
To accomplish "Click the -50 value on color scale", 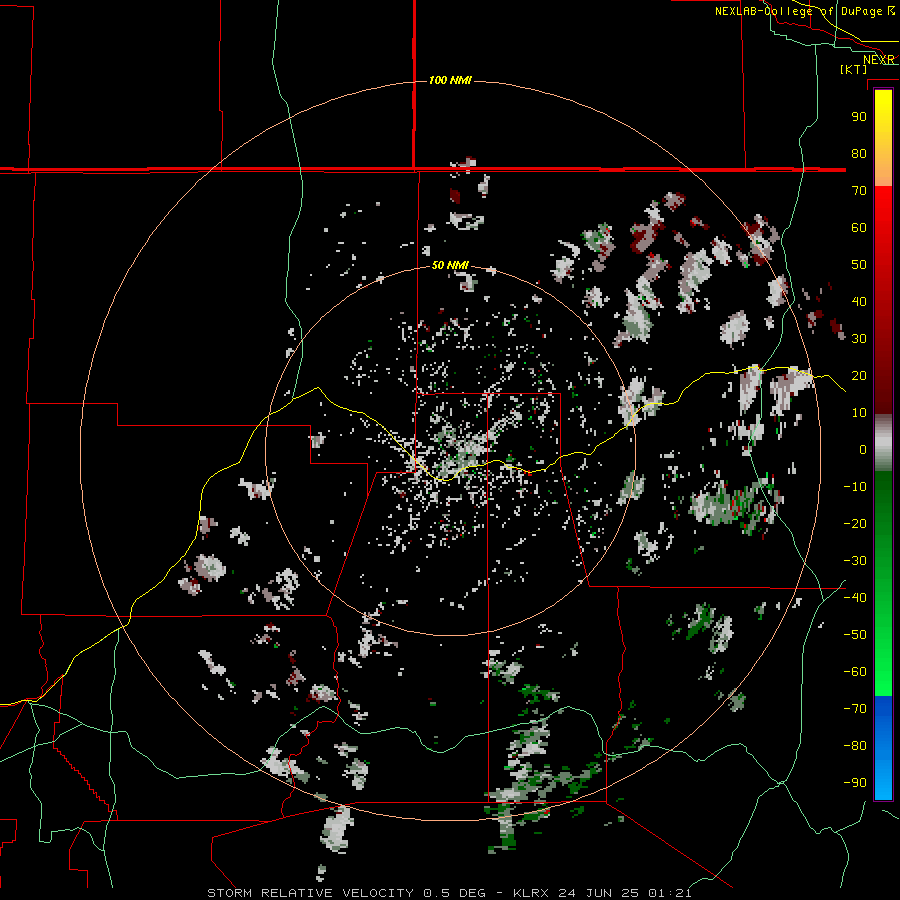I will pos(855,635).
